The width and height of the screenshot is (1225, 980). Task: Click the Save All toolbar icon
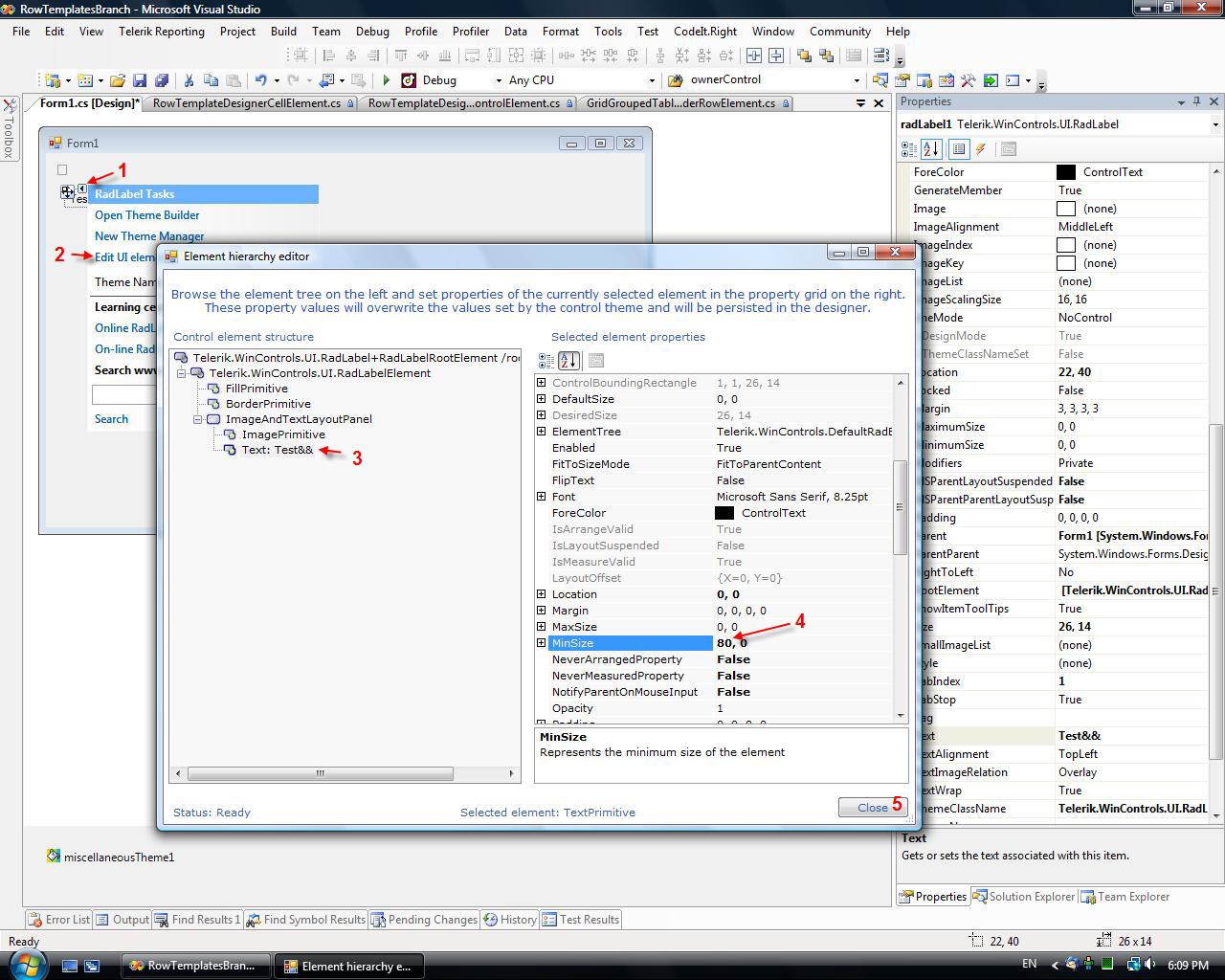161,80
